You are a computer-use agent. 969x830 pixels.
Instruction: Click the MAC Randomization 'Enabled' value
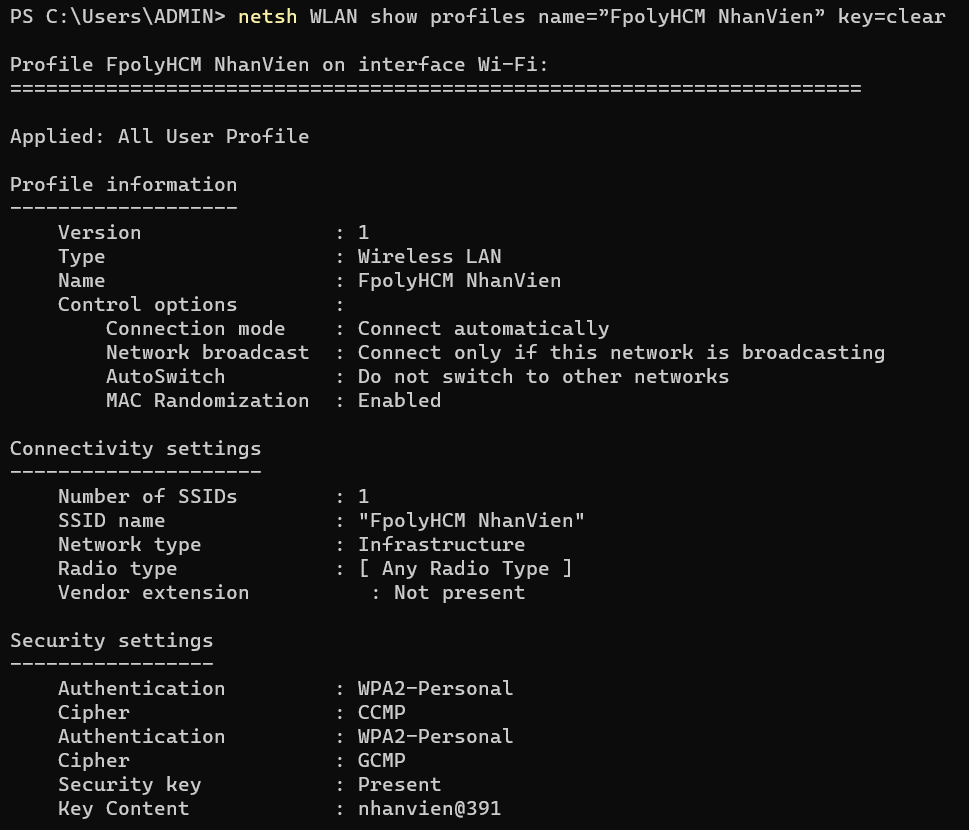click(399, 401)
